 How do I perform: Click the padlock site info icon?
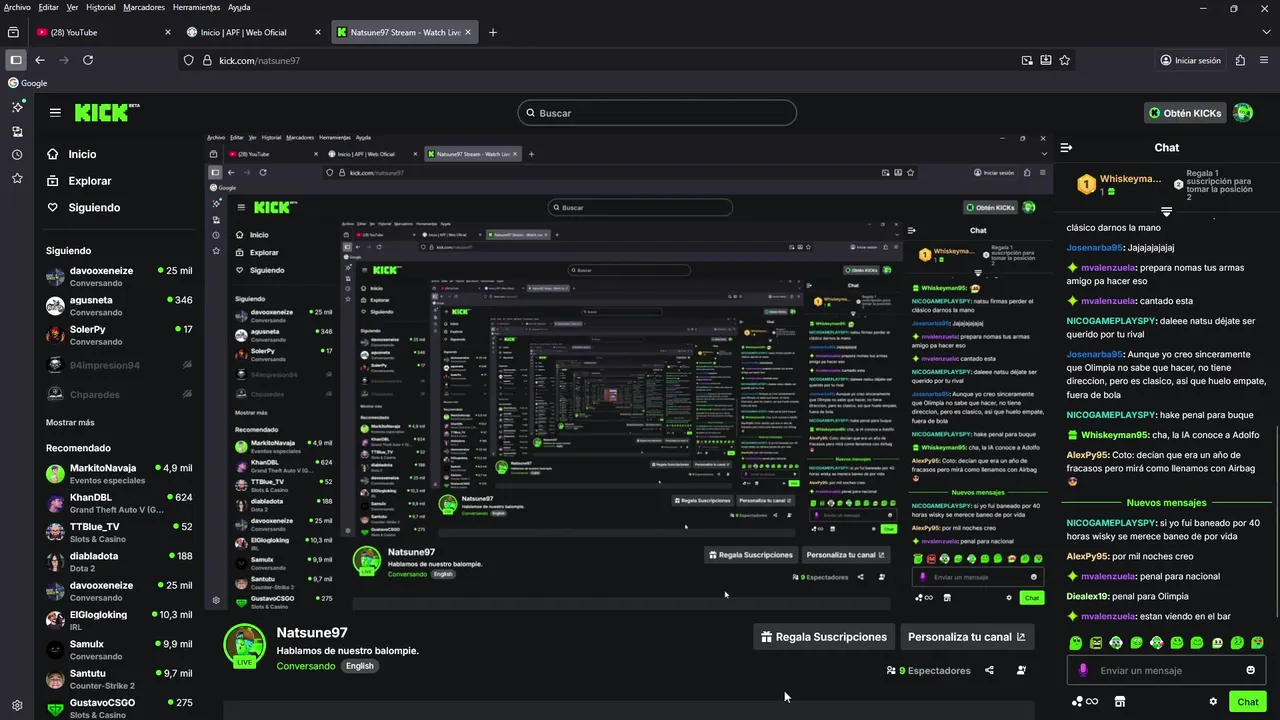tap(205, 60)
